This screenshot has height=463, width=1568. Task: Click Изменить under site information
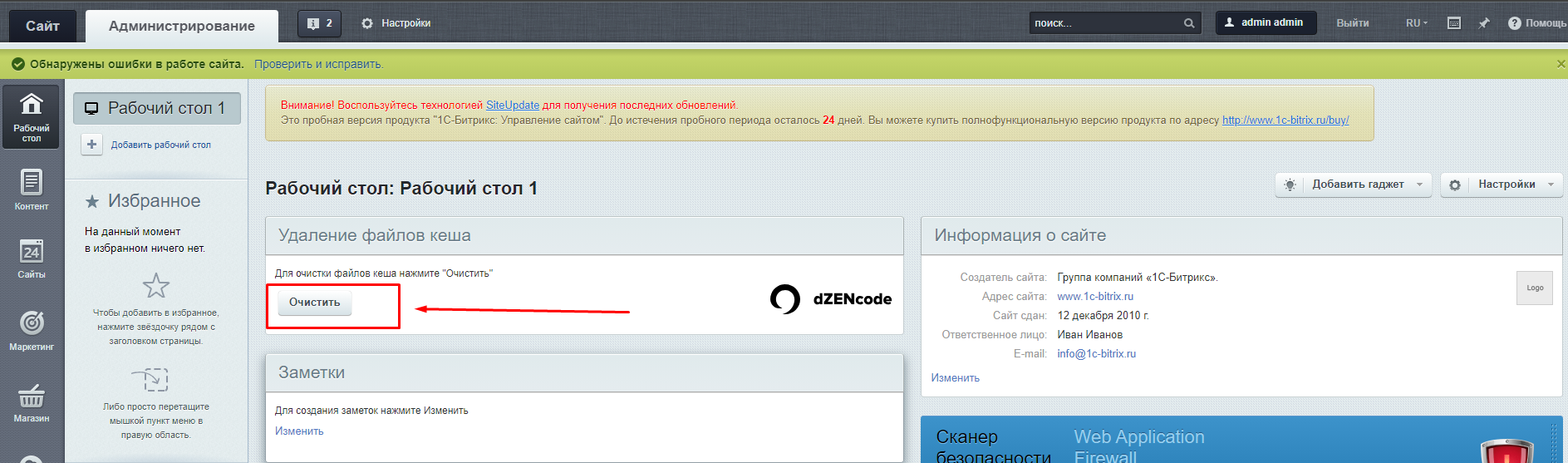[x=955, y=377]
